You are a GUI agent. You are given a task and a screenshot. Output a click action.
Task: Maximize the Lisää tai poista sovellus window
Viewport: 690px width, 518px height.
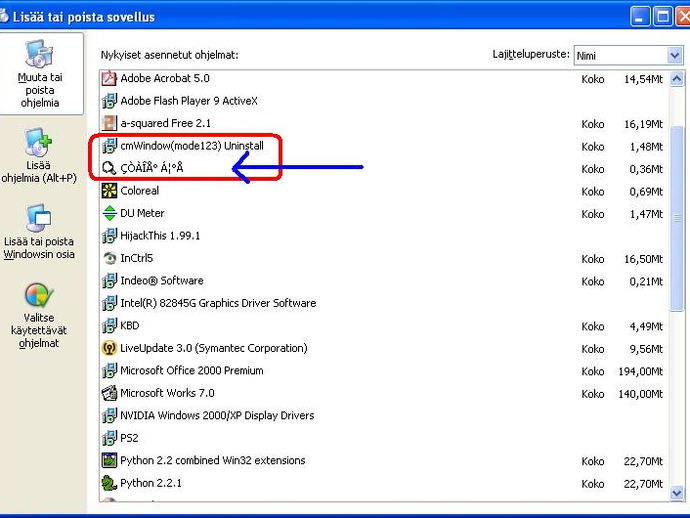point(662,17)
